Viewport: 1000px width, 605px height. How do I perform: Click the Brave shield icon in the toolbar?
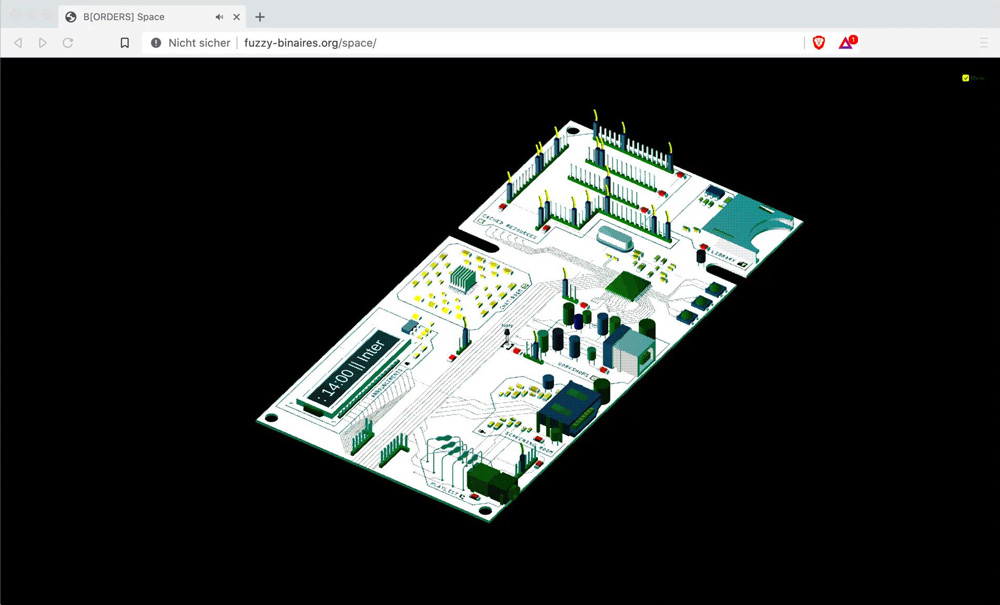coord(817,42)
